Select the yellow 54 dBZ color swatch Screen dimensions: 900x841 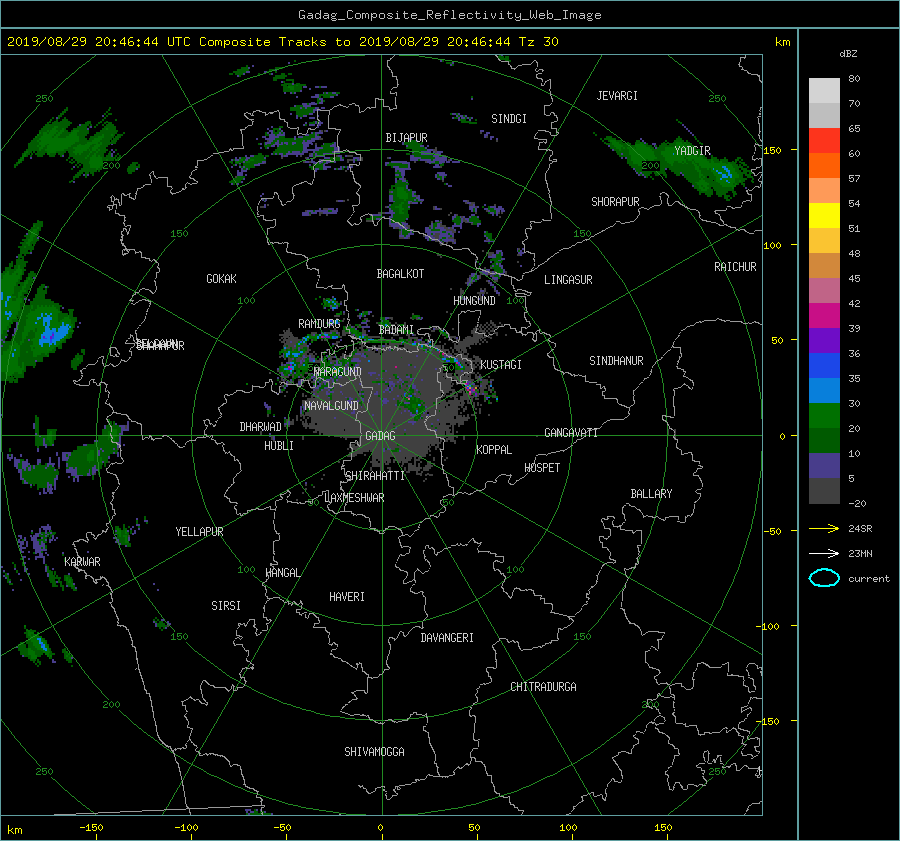[x=824, y=215]
